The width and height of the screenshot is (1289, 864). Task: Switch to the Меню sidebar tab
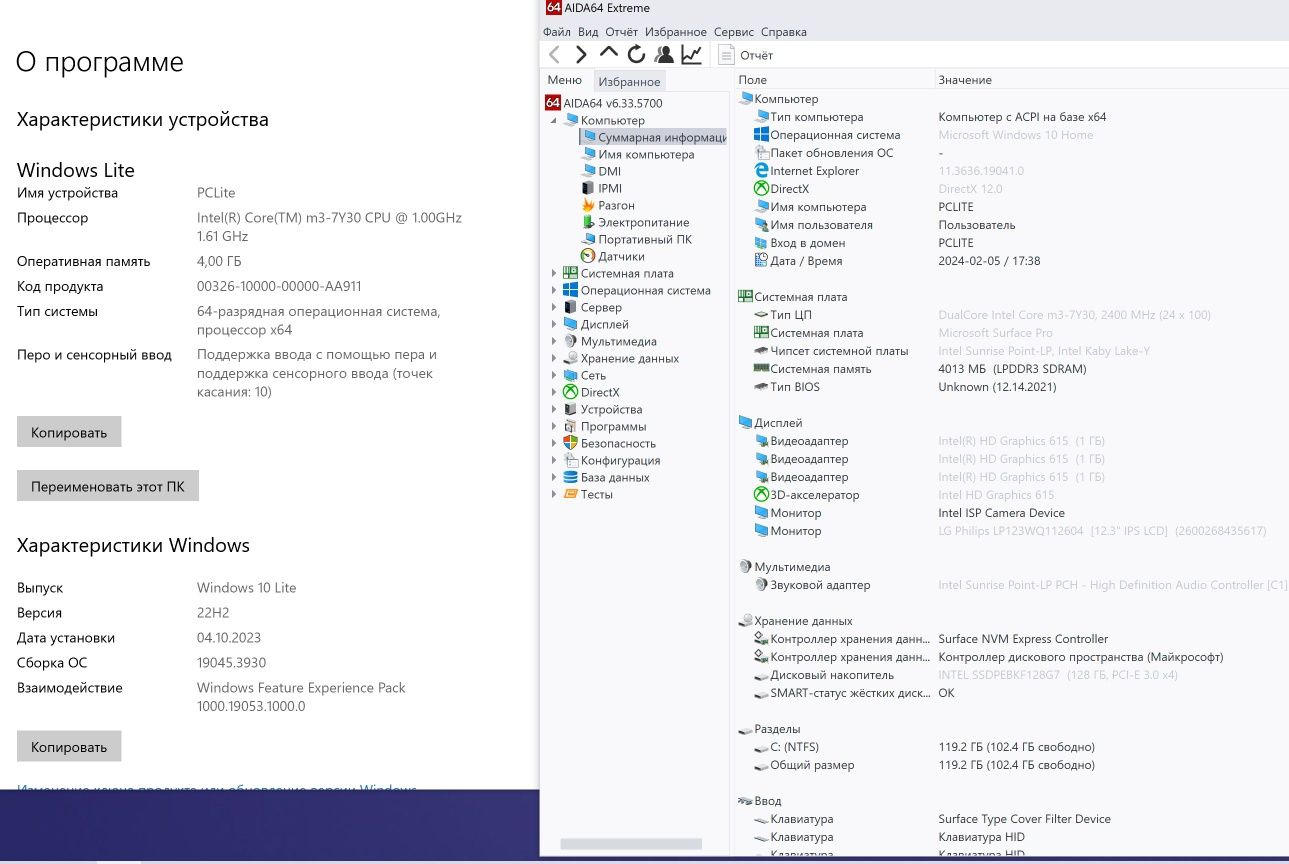coord(564,80)
